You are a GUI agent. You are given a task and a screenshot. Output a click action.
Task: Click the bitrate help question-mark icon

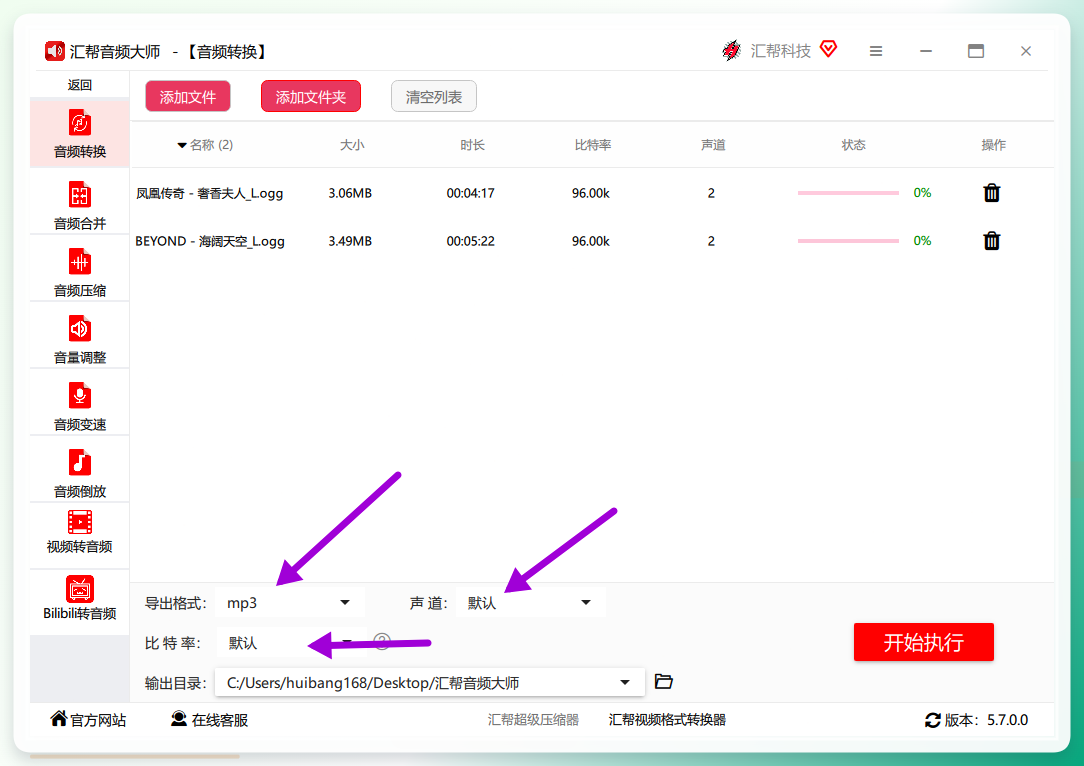pos(382,642)
